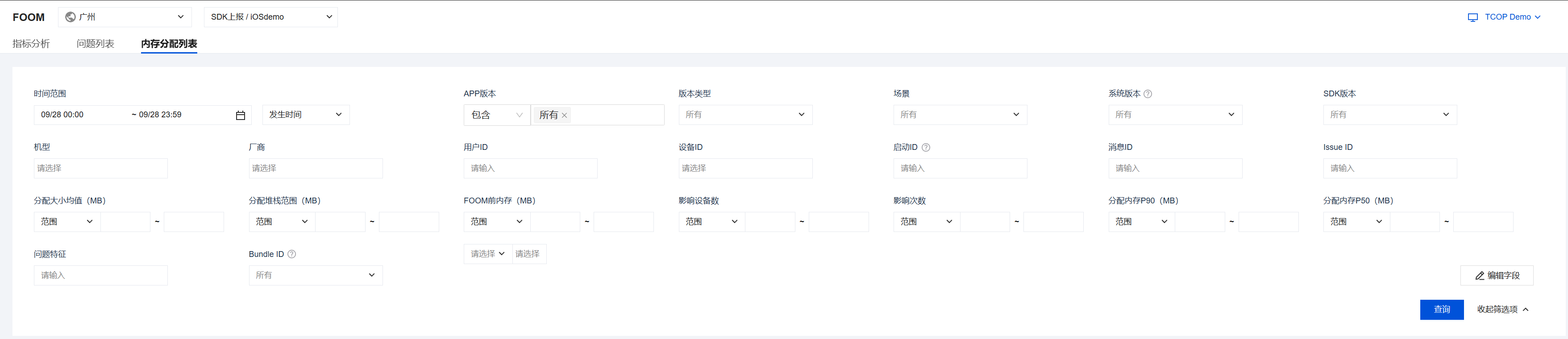Click the 问题特征 input field
This screenshot has height=339, width=1568.
tap(100, 275)
